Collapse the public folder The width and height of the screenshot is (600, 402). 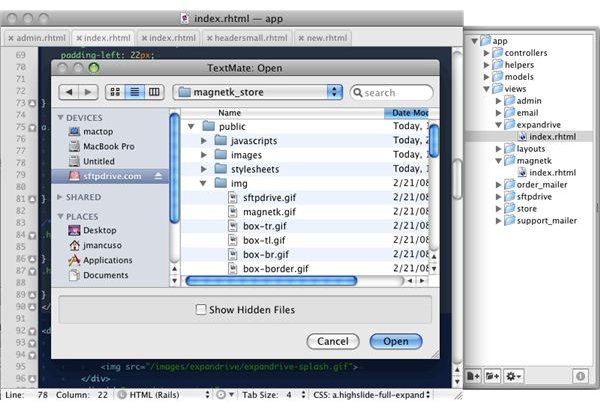click(191, 126)
